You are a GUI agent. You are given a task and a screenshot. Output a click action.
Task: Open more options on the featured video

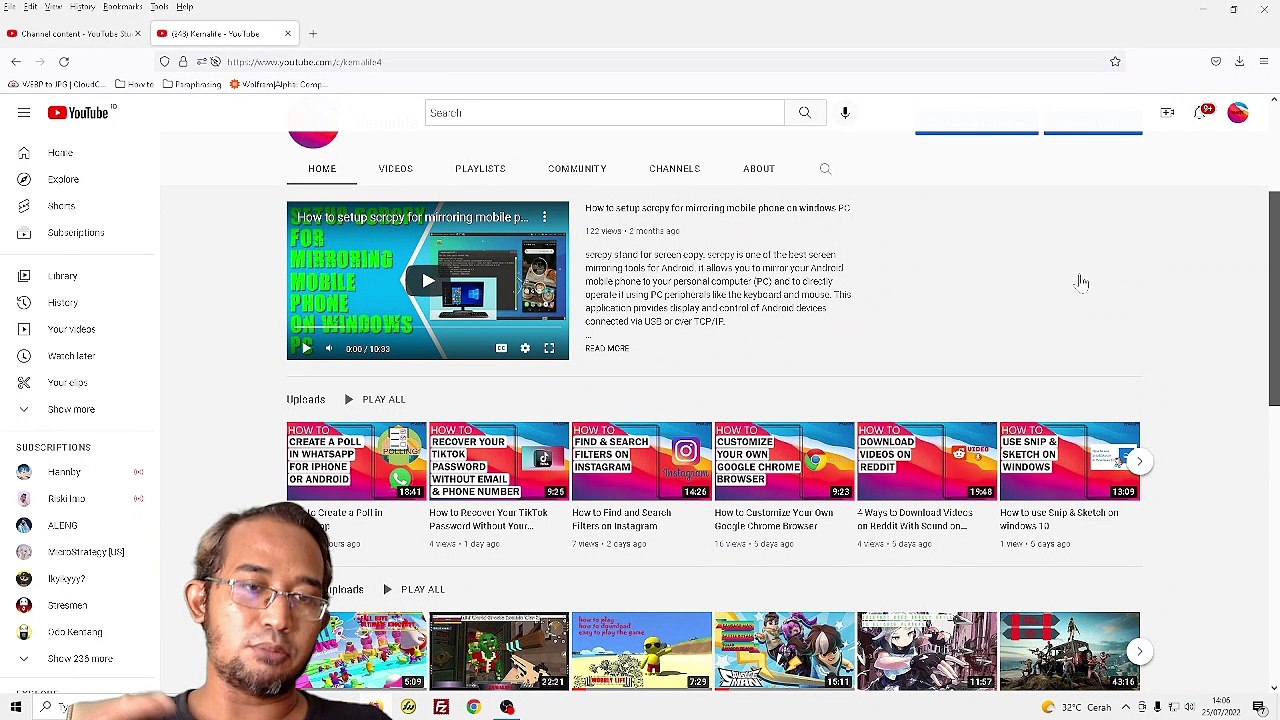tap(545, 217)
